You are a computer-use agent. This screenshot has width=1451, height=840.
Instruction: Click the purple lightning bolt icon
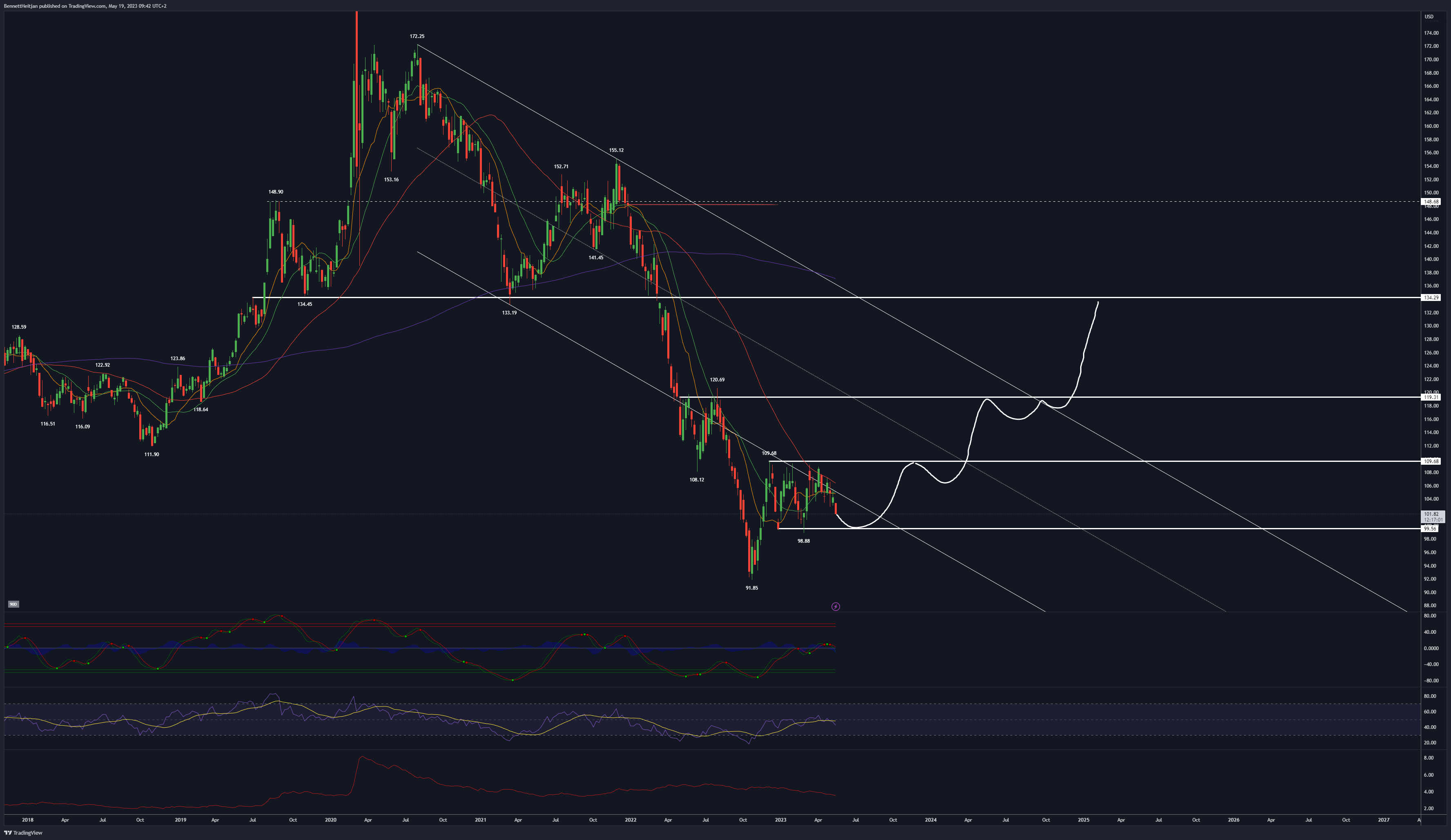click(x=836, y=606)
